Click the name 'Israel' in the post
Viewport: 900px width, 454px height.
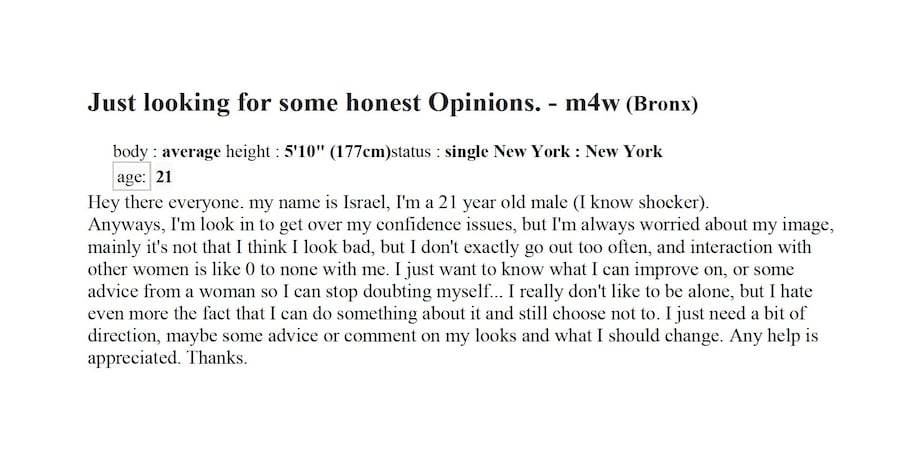coord(339,202)
